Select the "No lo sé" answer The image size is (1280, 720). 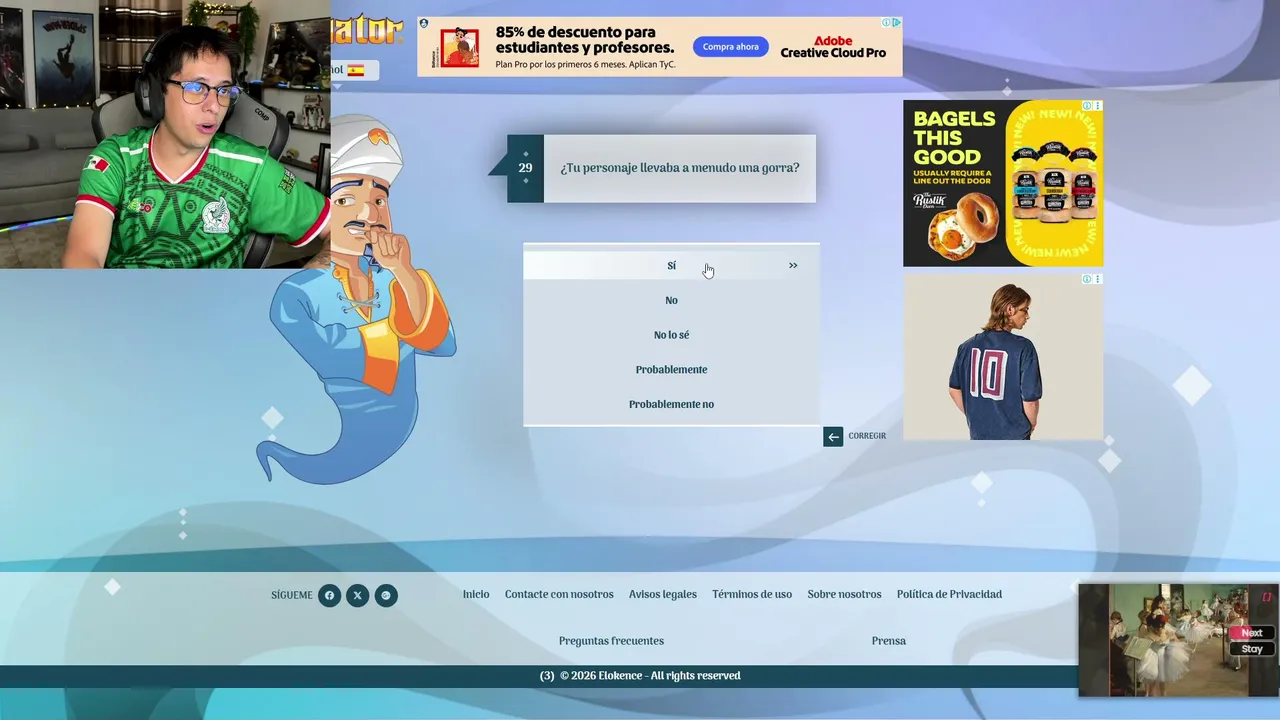click(x=671, y=335)
